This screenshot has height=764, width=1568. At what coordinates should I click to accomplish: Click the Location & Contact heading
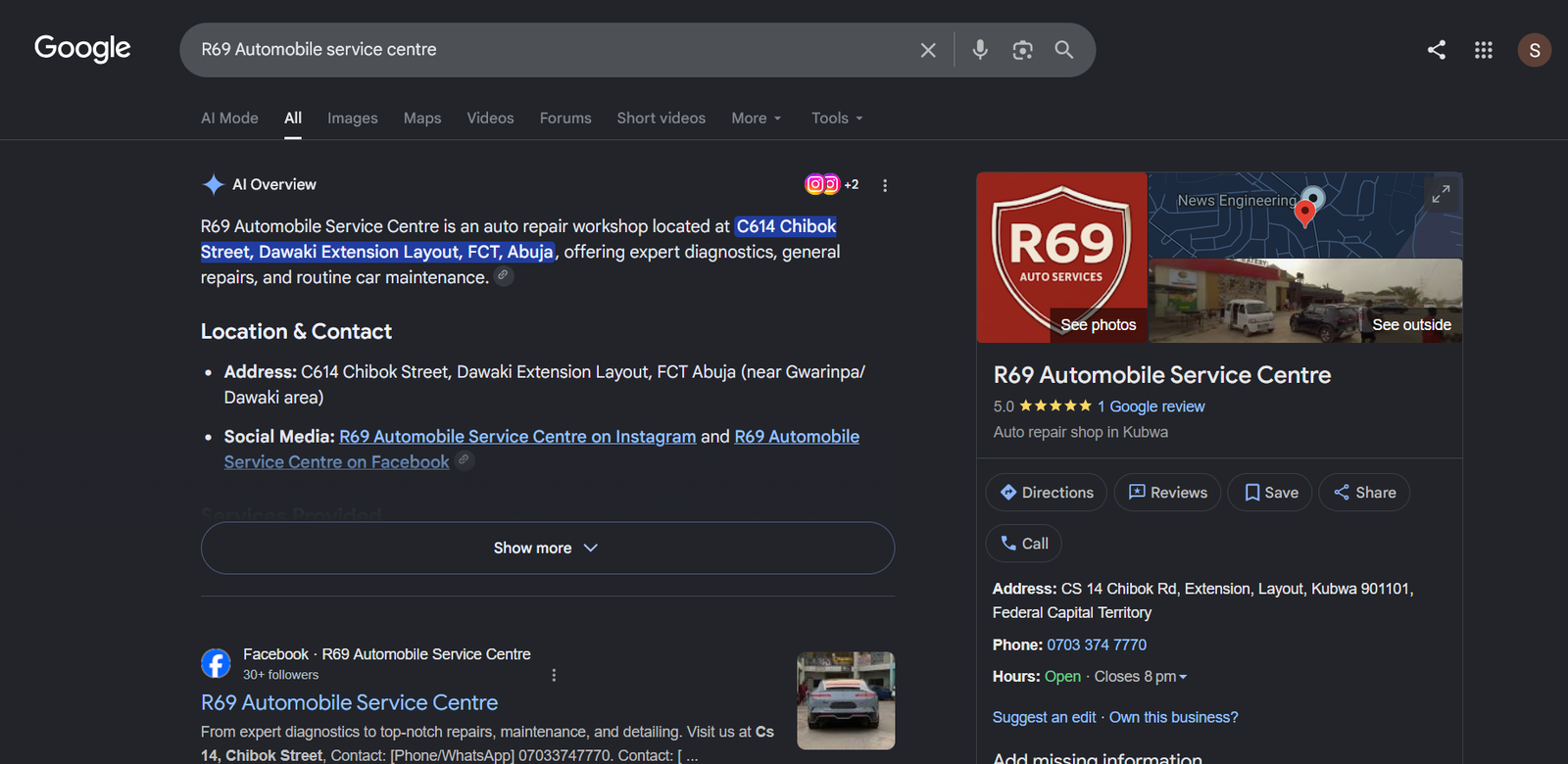click(x=296, y=332)
